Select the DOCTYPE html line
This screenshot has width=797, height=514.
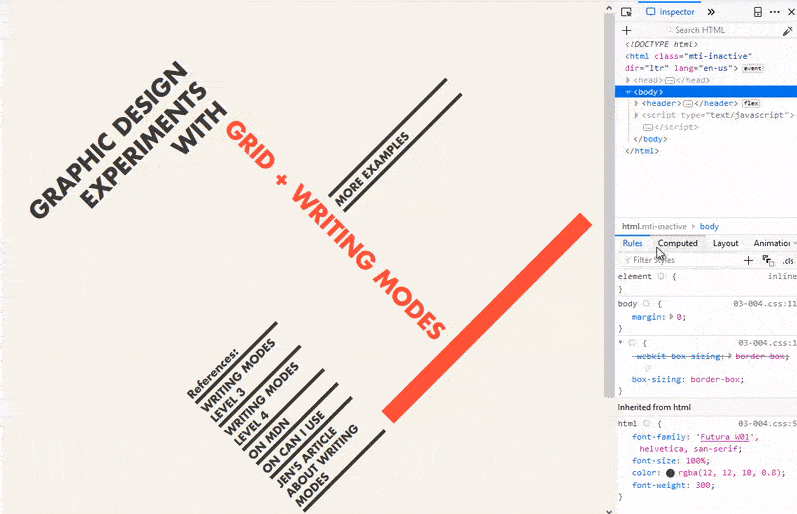click(661, 44)
